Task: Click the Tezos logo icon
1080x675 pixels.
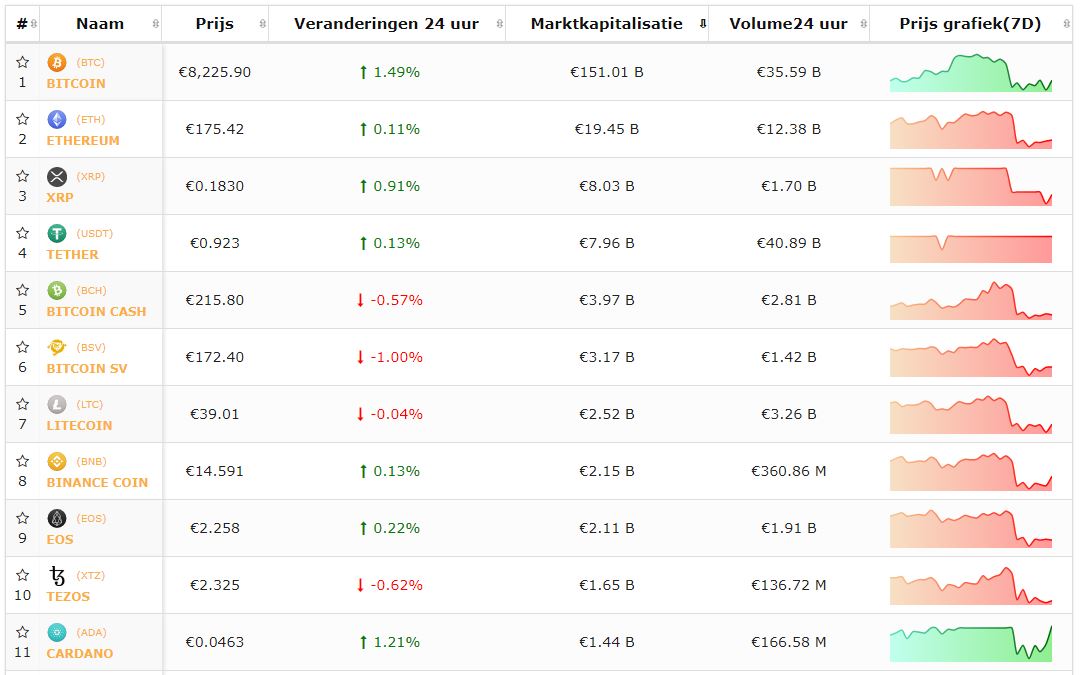Action: [57, 575]
